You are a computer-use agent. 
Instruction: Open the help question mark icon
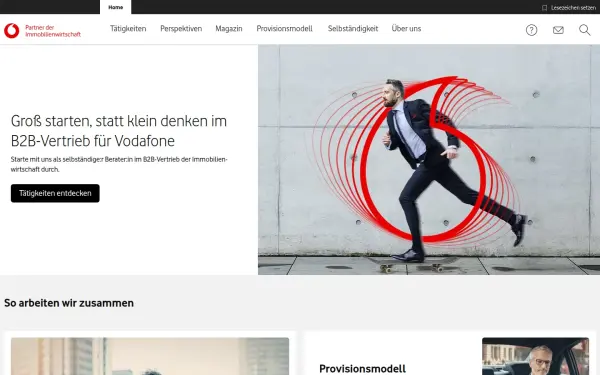(x=531, y=30)
